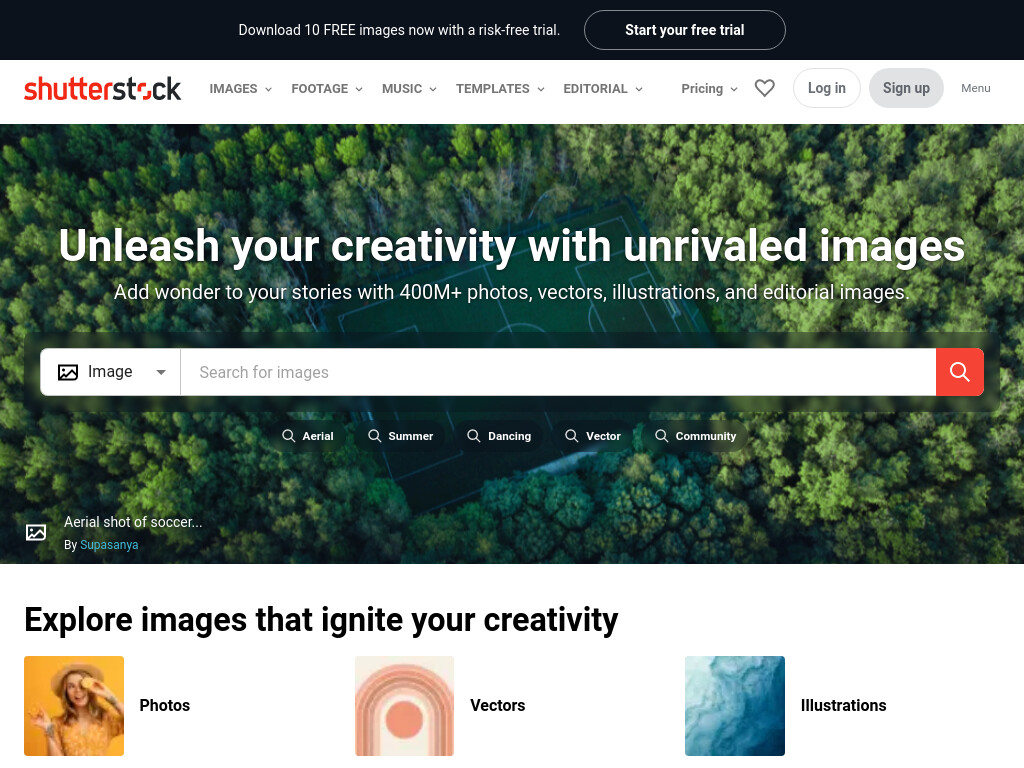Click magnifier icon on Community chip

coord(662,436)
